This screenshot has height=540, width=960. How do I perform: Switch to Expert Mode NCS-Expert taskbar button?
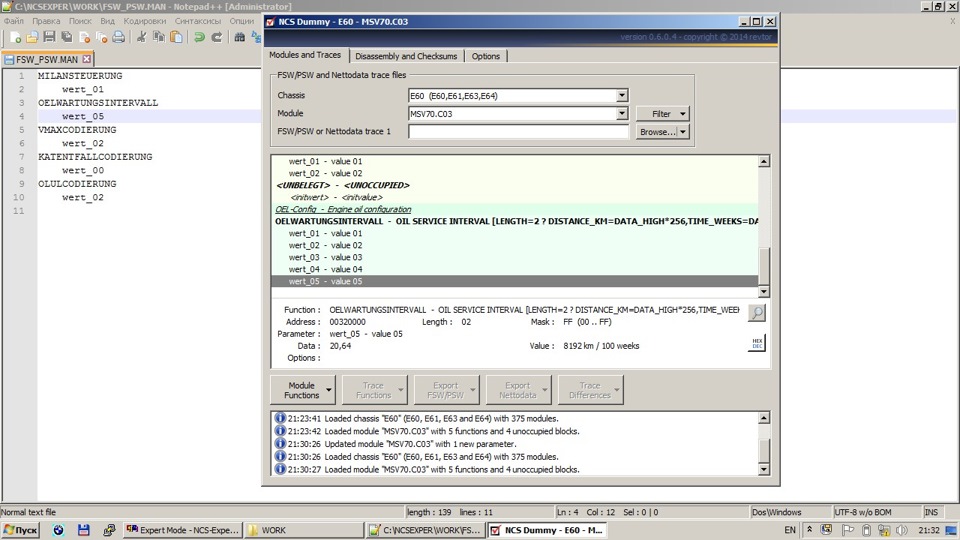point(182,530)
